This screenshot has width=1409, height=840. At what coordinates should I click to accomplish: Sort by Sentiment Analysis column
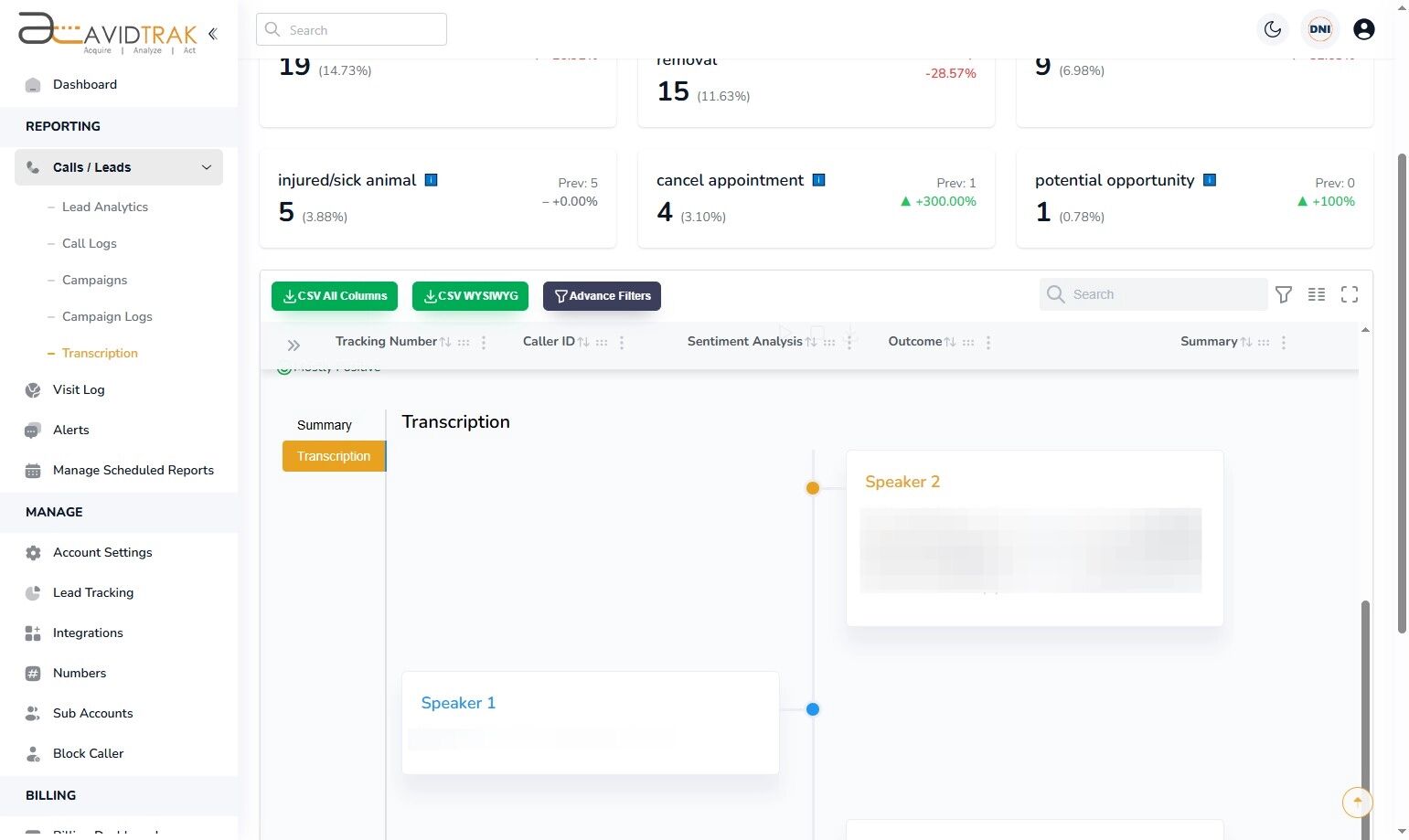[811, 342]
